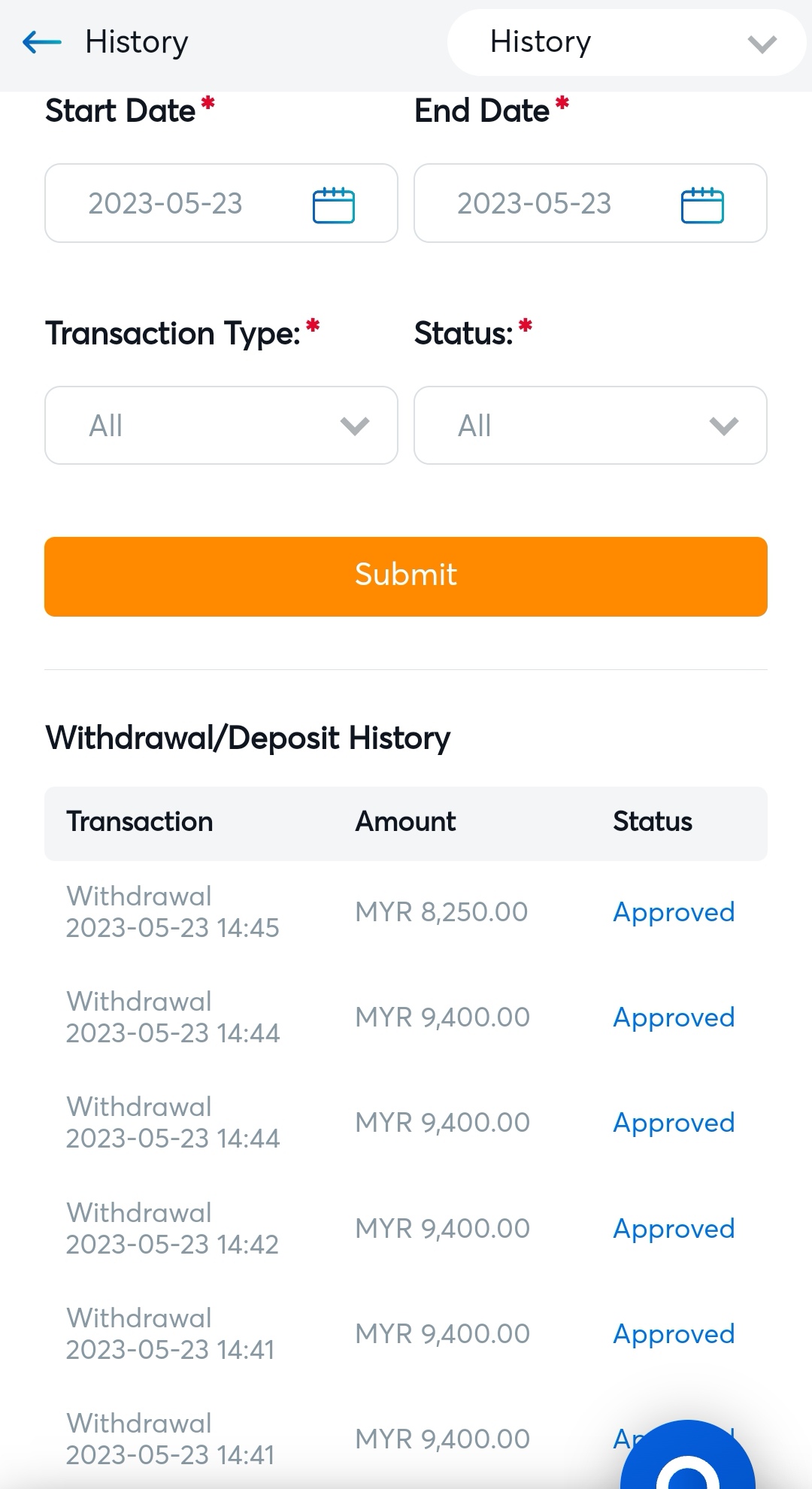Tap the back arrow icon
Viewport: 812px width, 1489px height.
coord(42,42)
